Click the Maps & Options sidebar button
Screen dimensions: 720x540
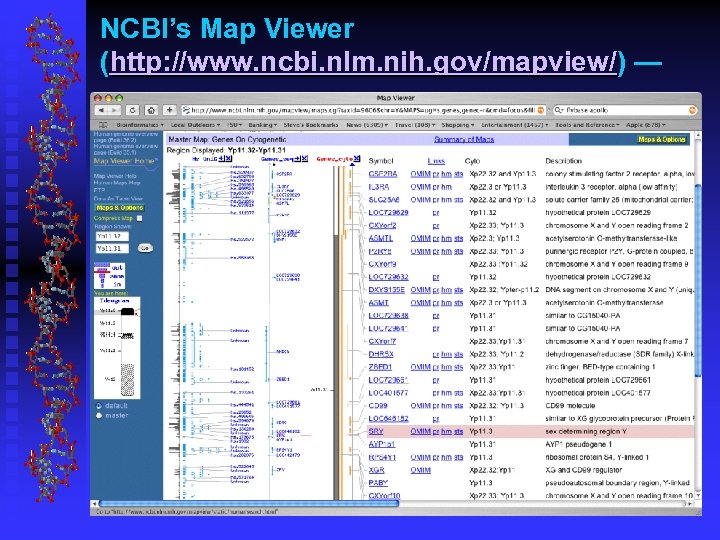tap(119, 208)
